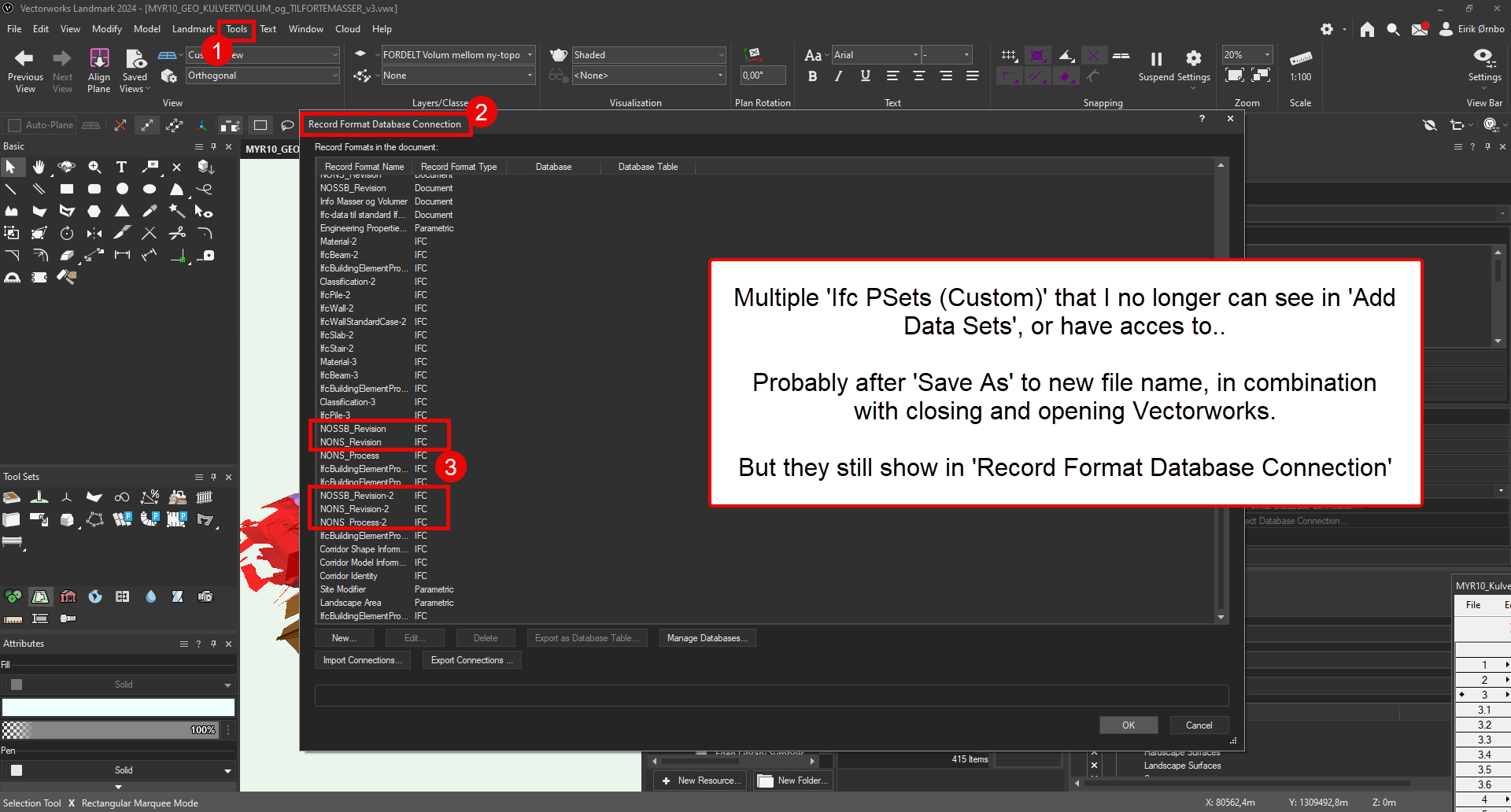This screenshot has width=1511, height=812.
Task: Open the Shaded render mode dropdown
Action: coord(648,55)
